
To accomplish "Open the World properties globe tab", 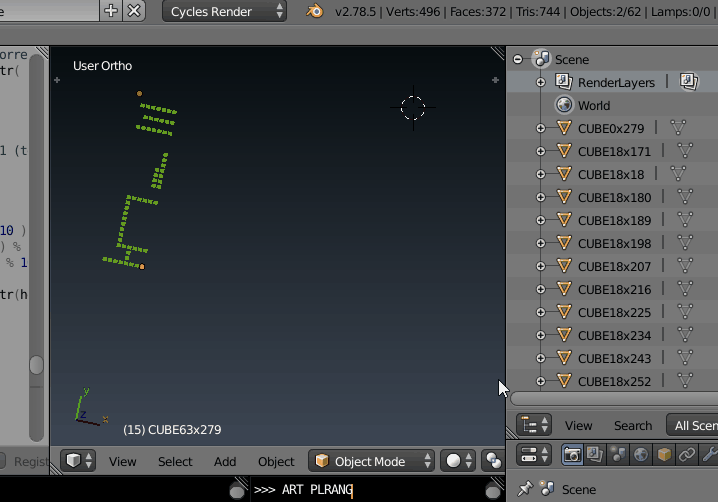I will 641,455.
